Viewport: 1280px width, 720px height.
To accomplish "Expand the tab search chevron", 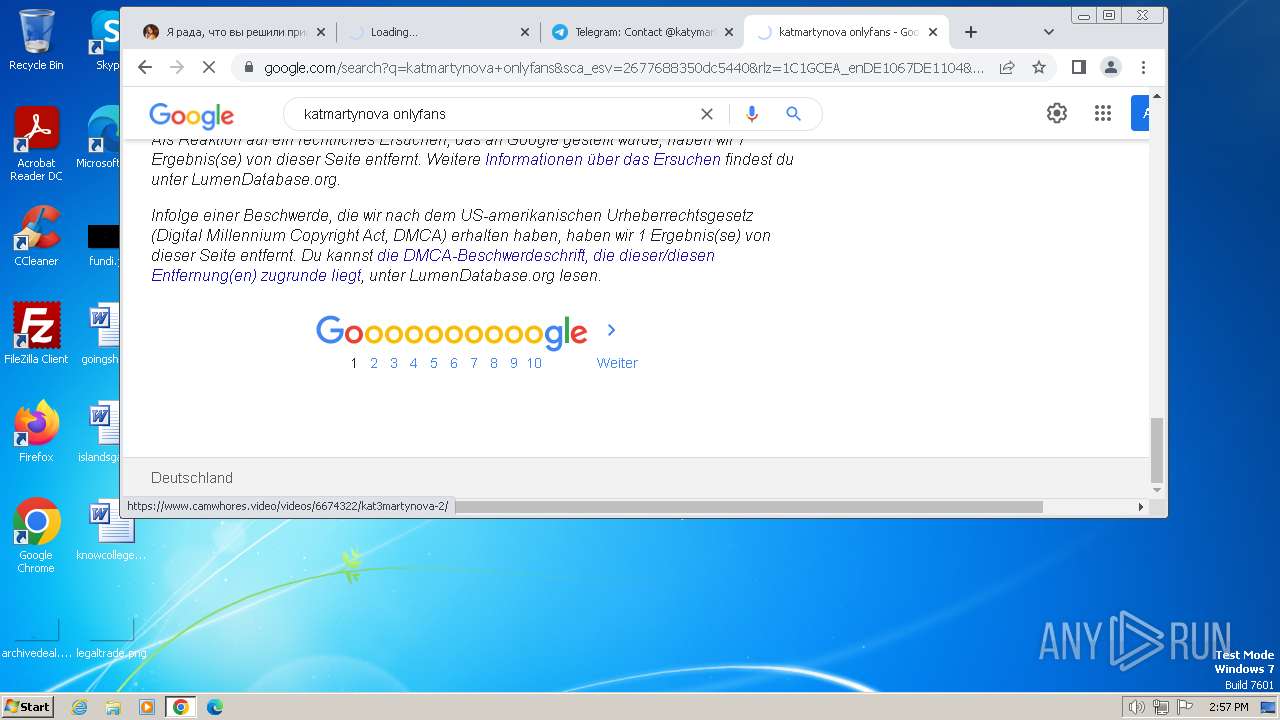I will pos(1048,32).
